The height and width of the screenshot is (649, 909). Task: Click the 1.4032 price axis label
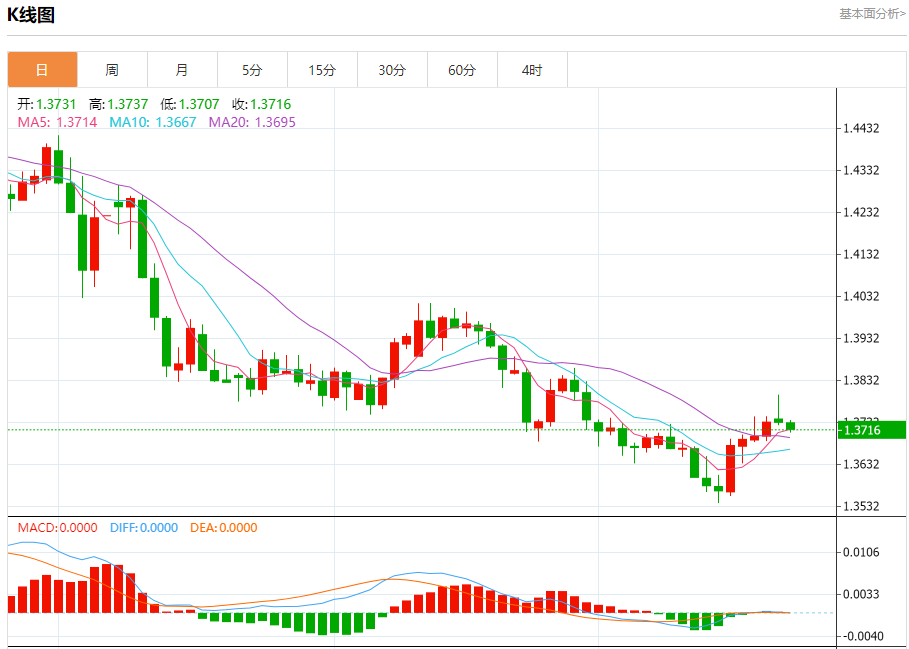pyautogui.click(x=862, y=296)
